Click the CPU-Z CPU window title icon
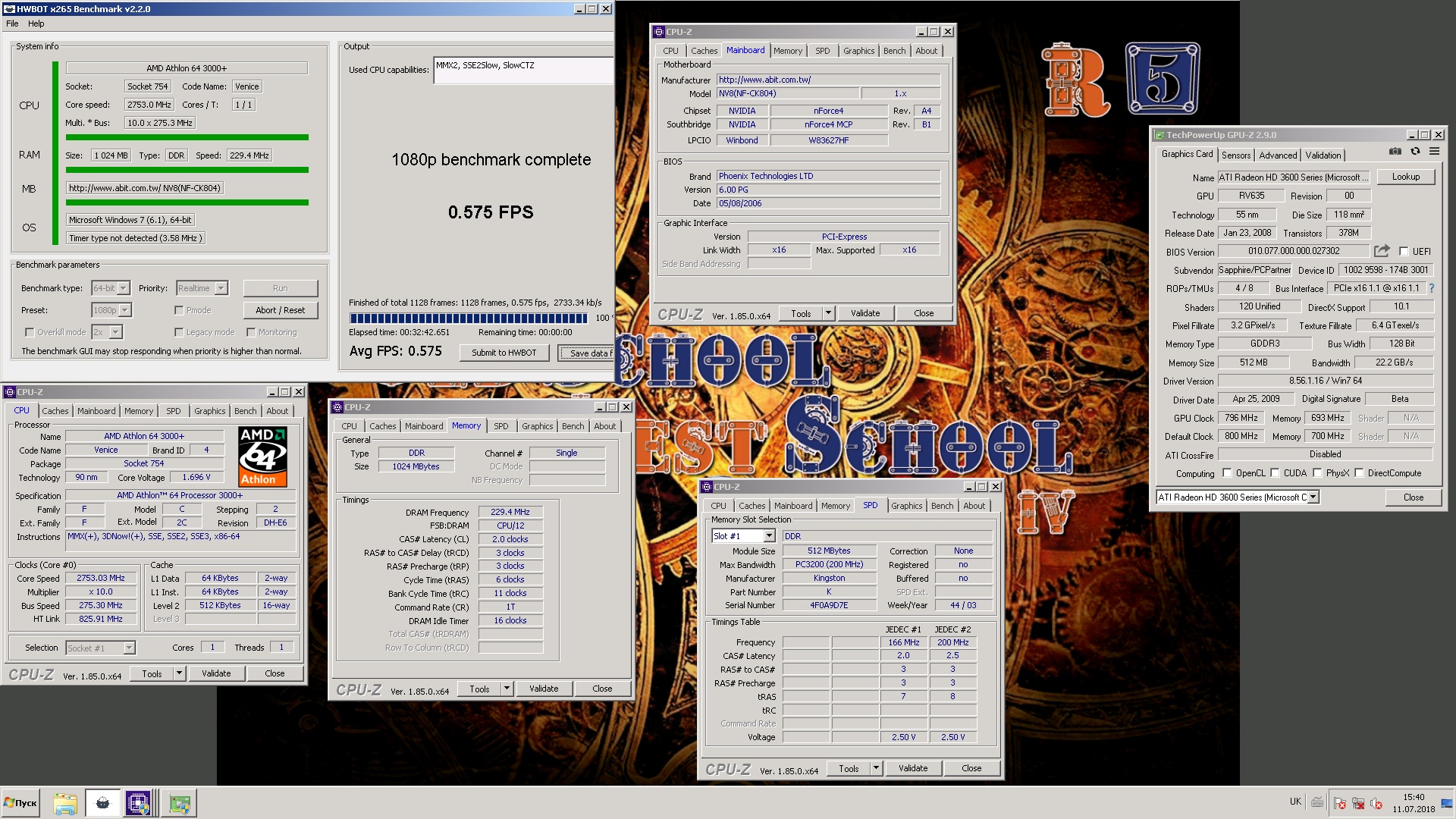Viewport: 1456px width, 819px height. click(10, 392)
